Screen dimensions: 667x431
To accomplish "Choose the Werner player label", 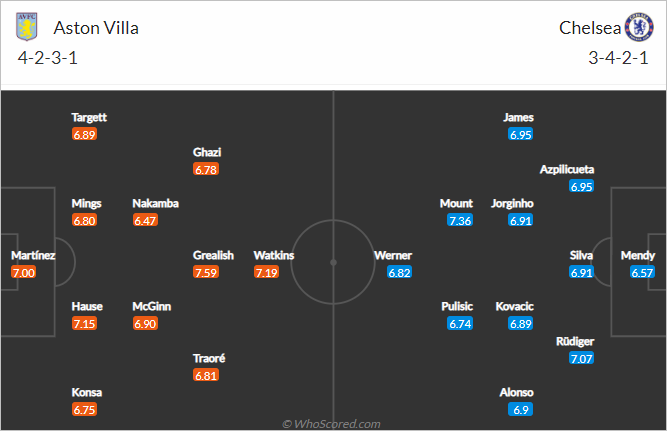I will coord(393,255).
